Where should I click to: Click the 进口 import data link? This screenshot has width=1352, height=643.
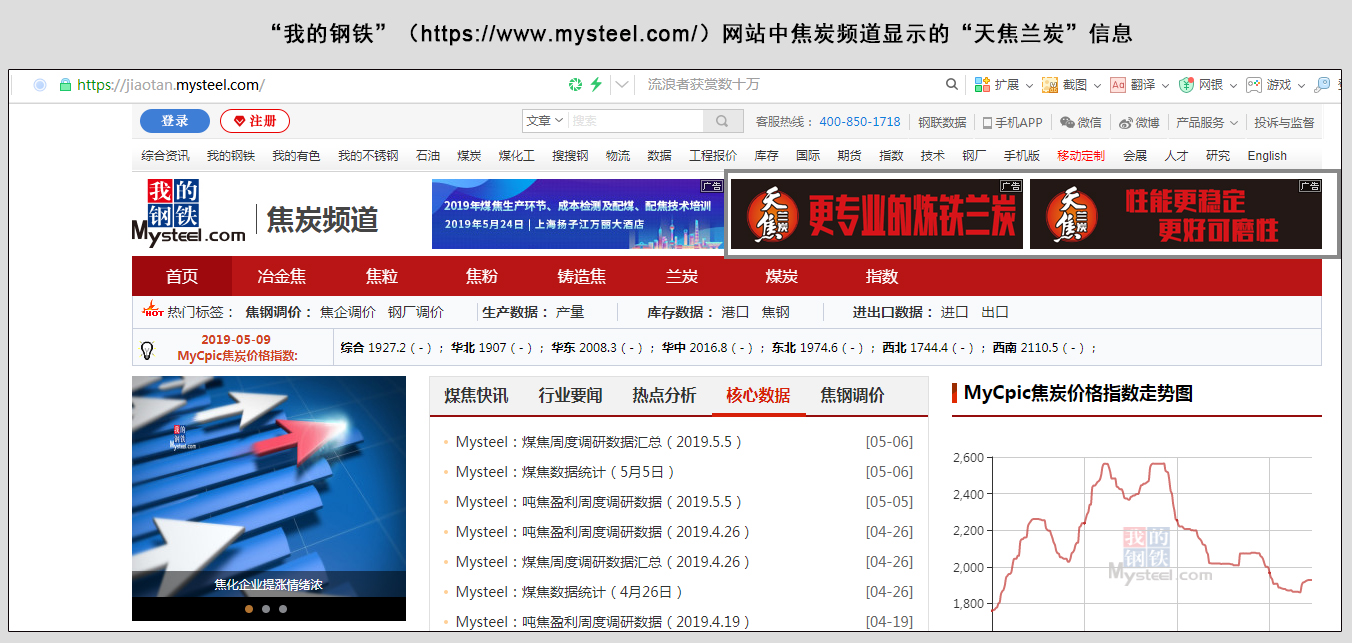coord(954,312)
